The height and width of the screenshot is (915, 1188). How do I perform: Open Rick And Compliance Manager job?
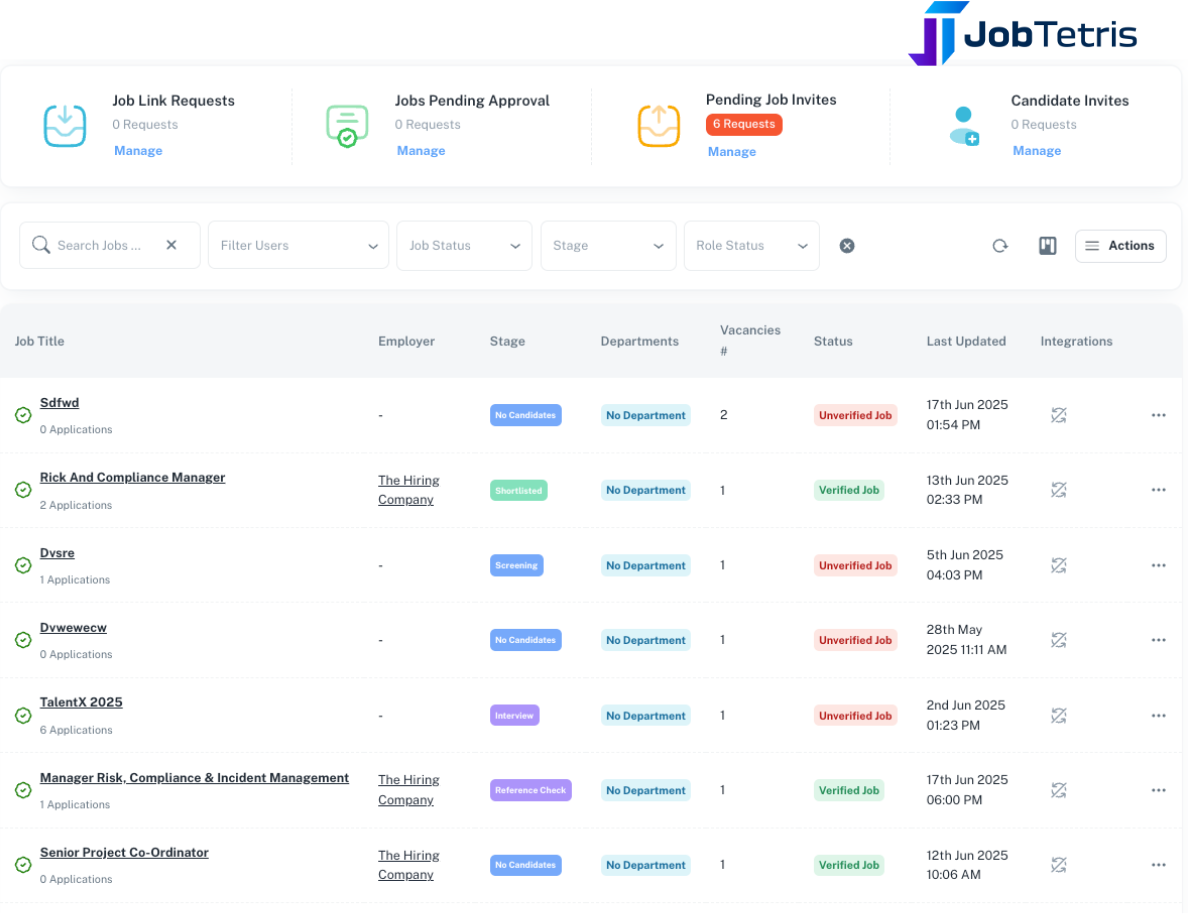coord(133,477)
